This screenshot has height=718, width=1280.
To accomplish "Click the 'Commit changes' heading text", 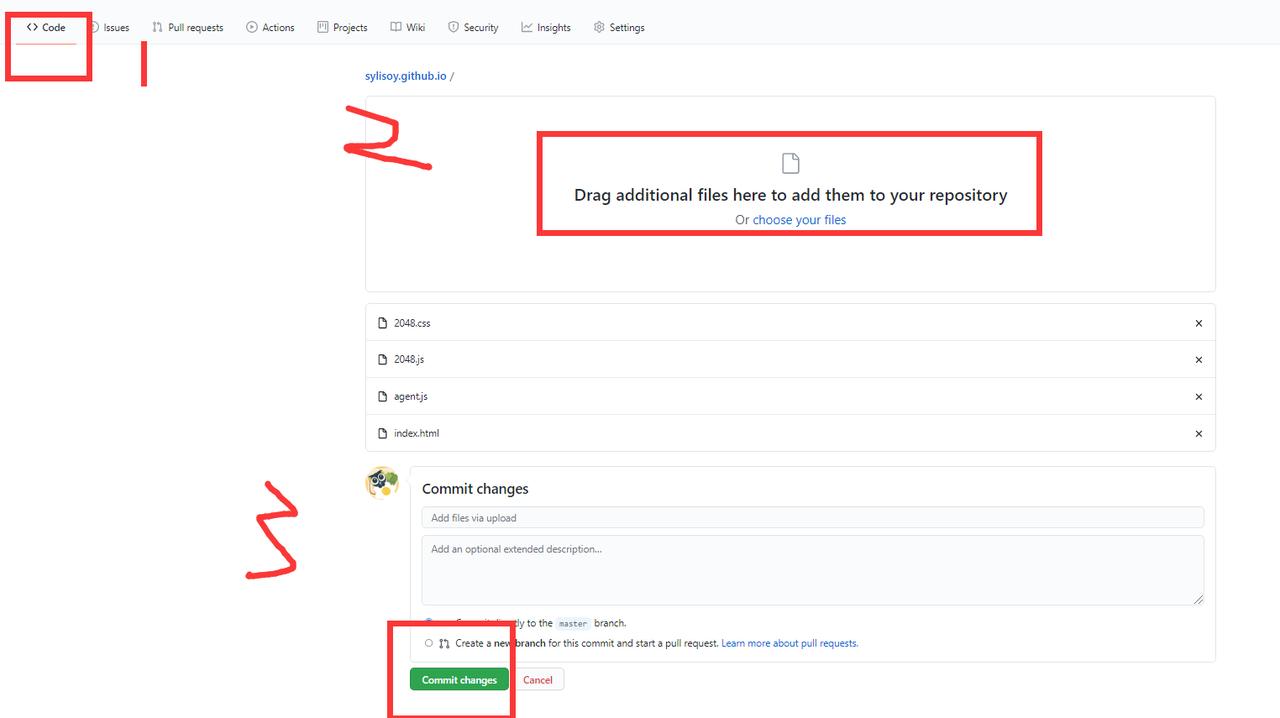I will pyautogui.click(x=475, y=489).
